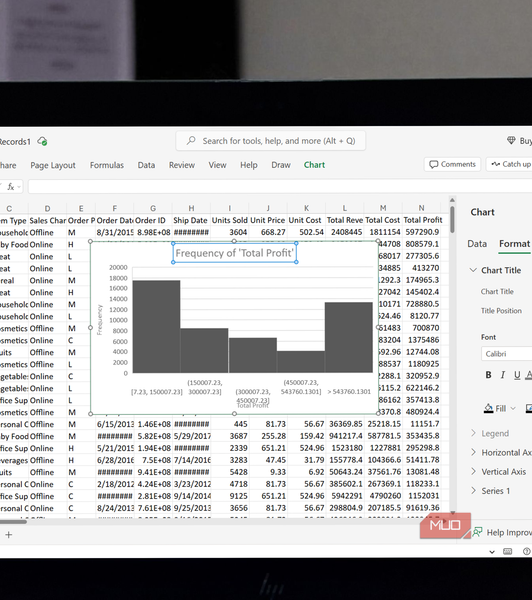
Task: Add a new sheet with plus icon
Action: (8, 535)
